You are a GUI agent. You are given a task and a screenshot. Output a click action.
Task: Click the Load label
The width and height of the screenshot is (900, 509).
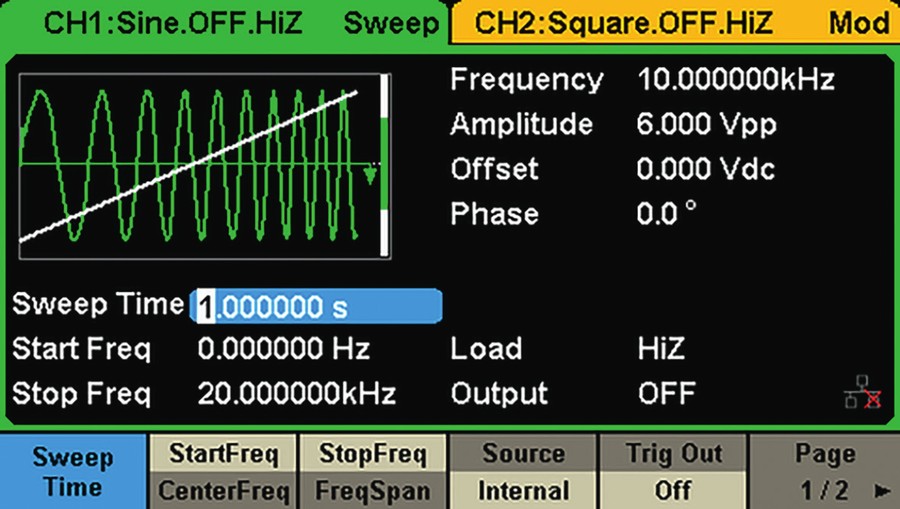[486, 348]
